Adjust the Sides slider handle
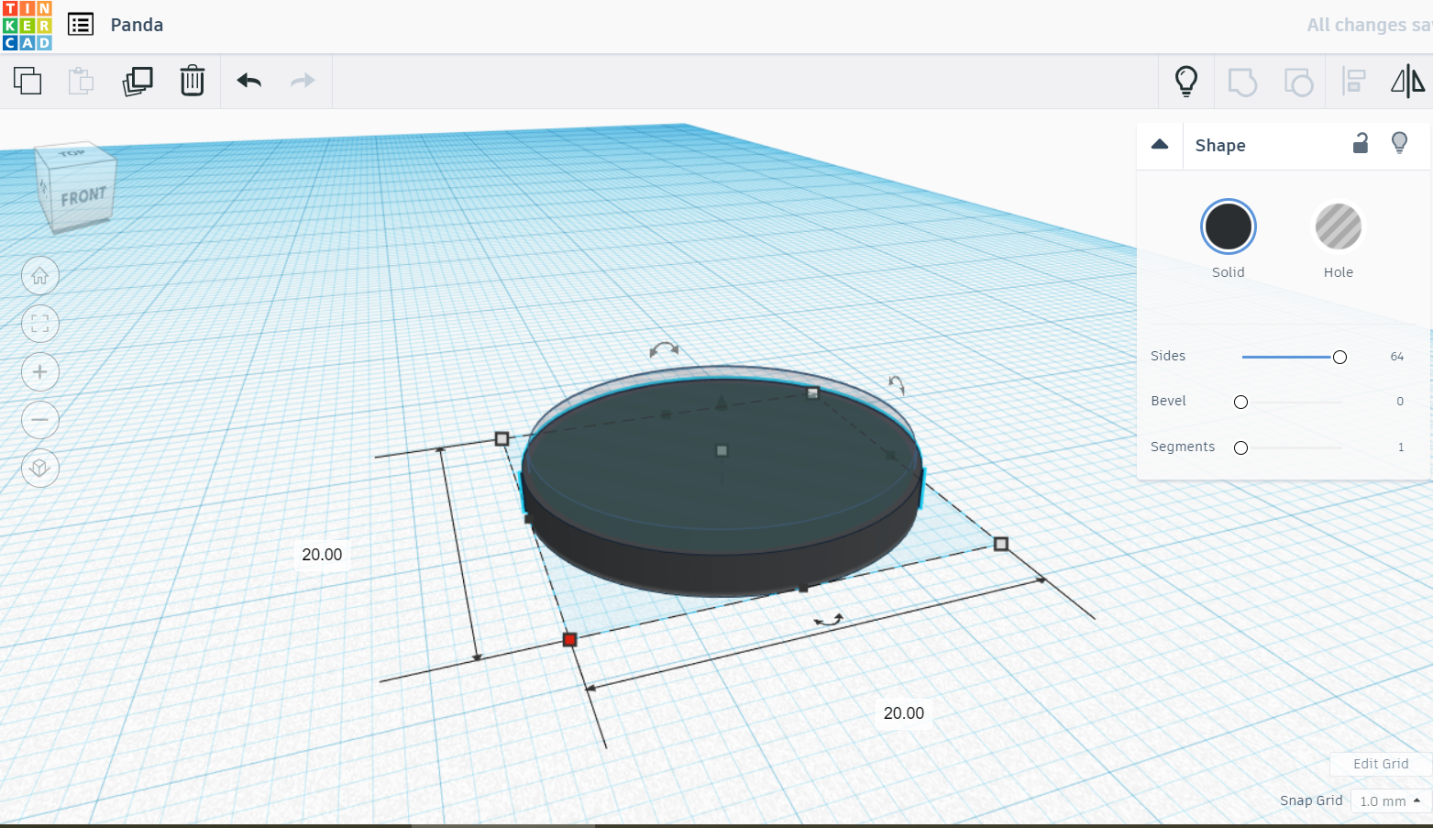Screen dimensions: 1433x828 1340,357
